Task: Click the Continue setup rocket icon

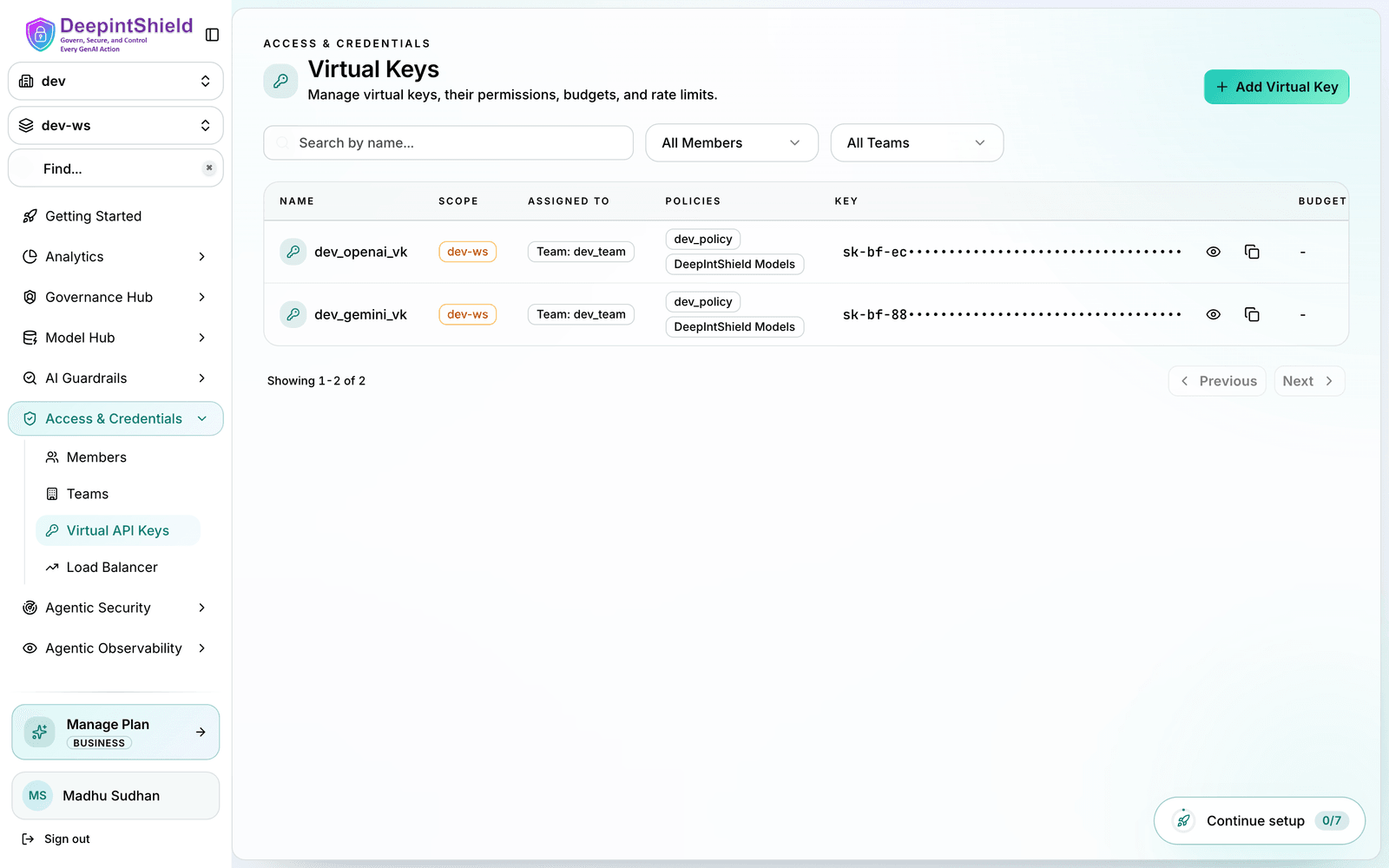Action: [x=1183, y=820]
